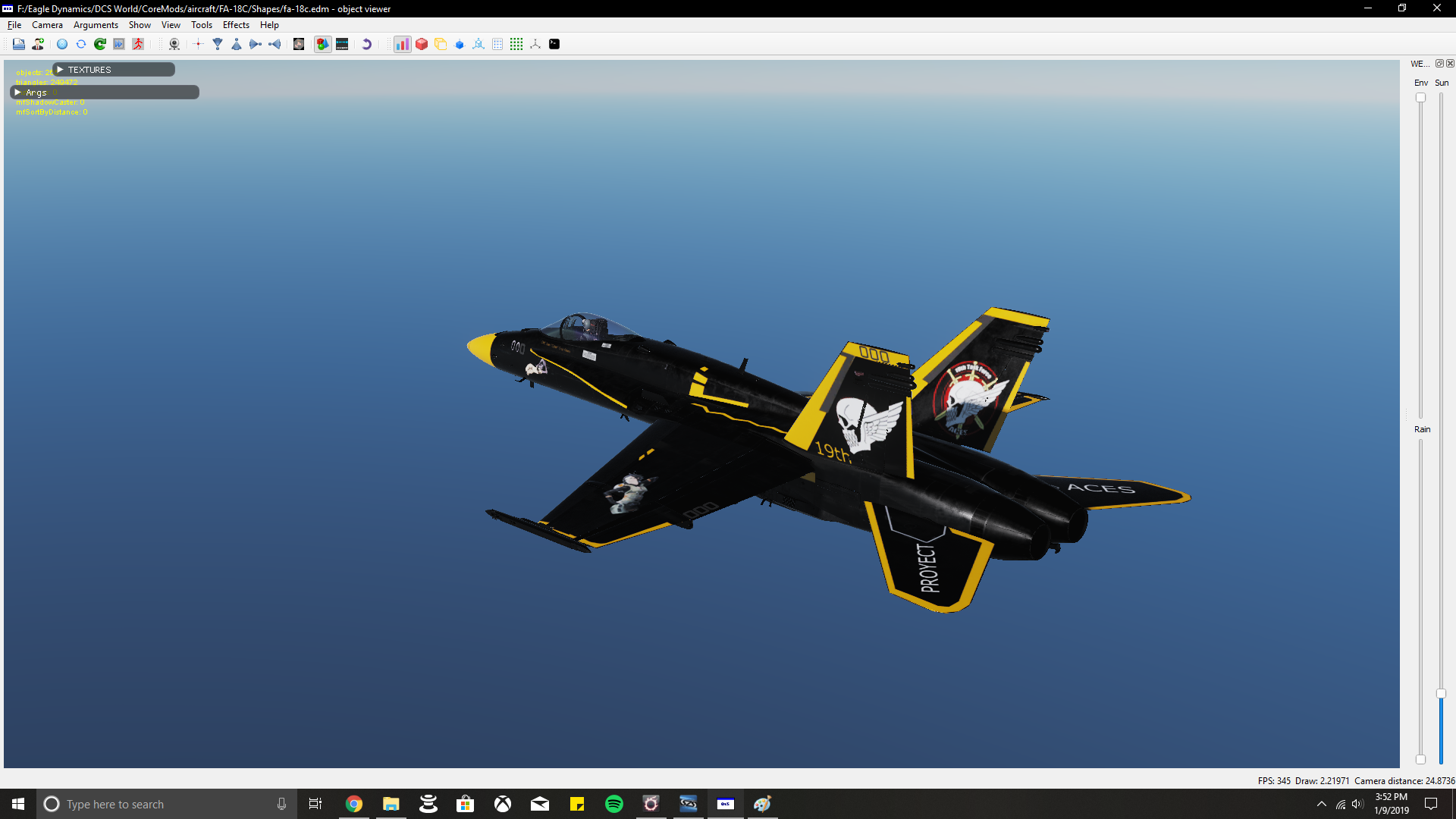This screenshot has width=1456, height=819.
Task: Toggle the colored shapes toolbar button
Action: point(323,44)
